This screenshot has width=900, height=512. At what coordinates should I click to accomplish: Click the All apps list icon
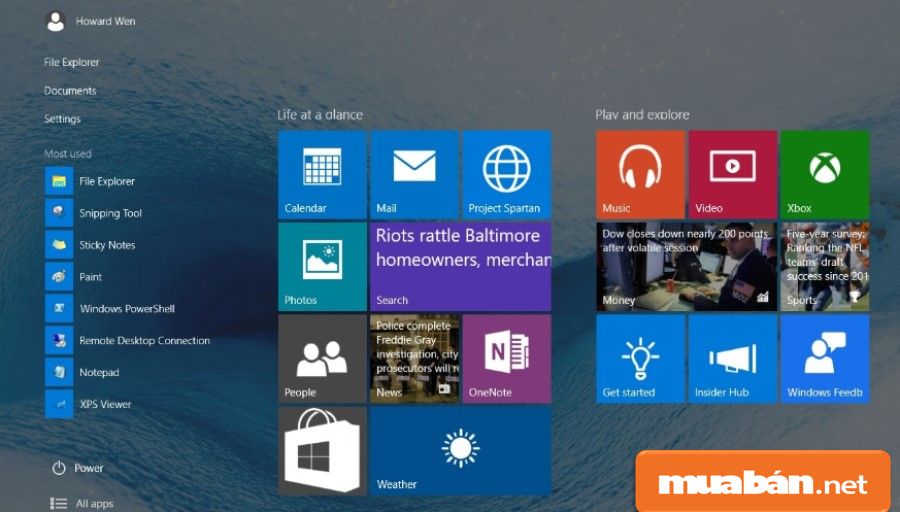click(x=59, y=503)
